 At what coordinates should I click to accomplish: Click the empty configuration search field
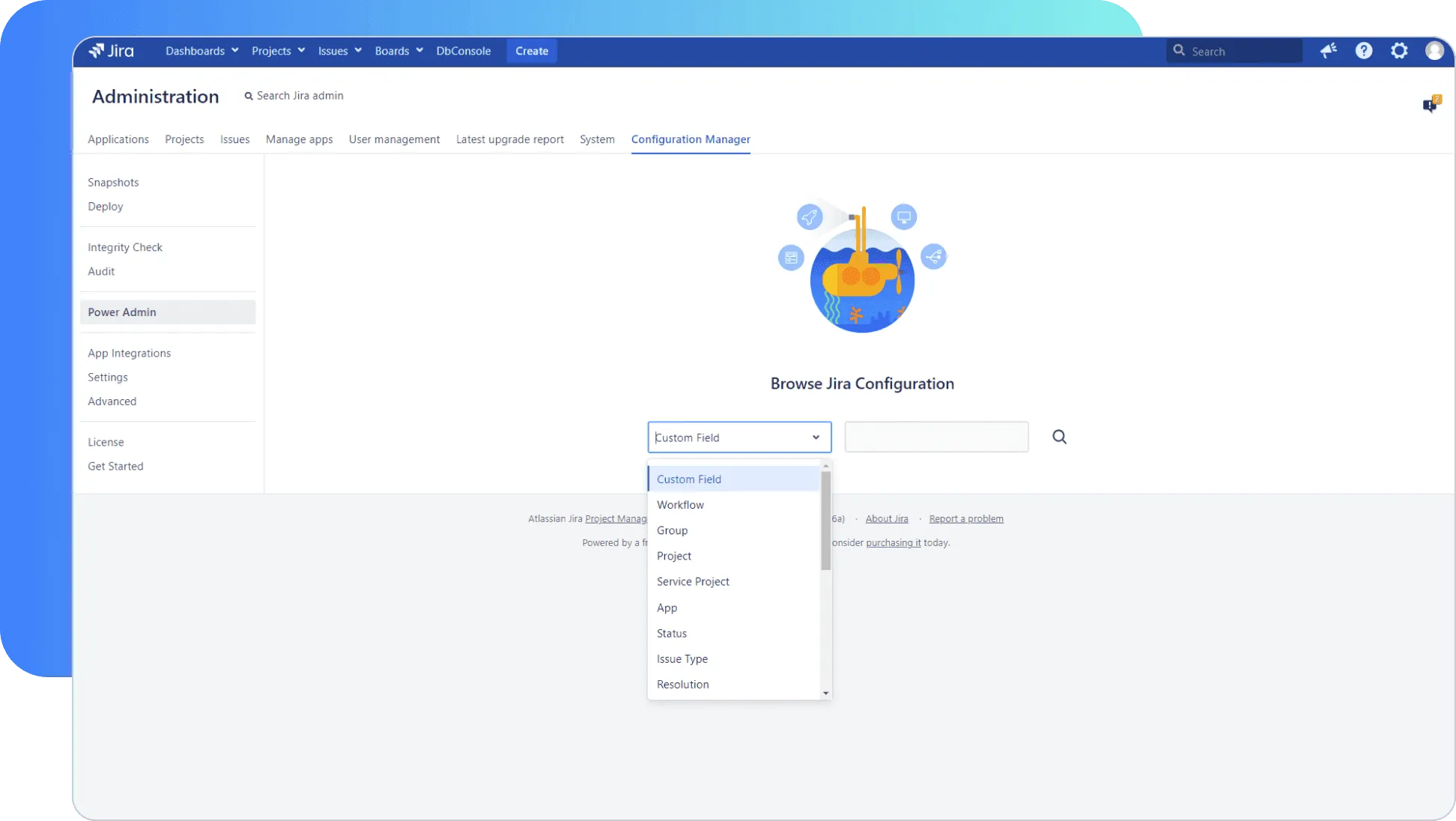pyautogui.click(x=936, y=437)
